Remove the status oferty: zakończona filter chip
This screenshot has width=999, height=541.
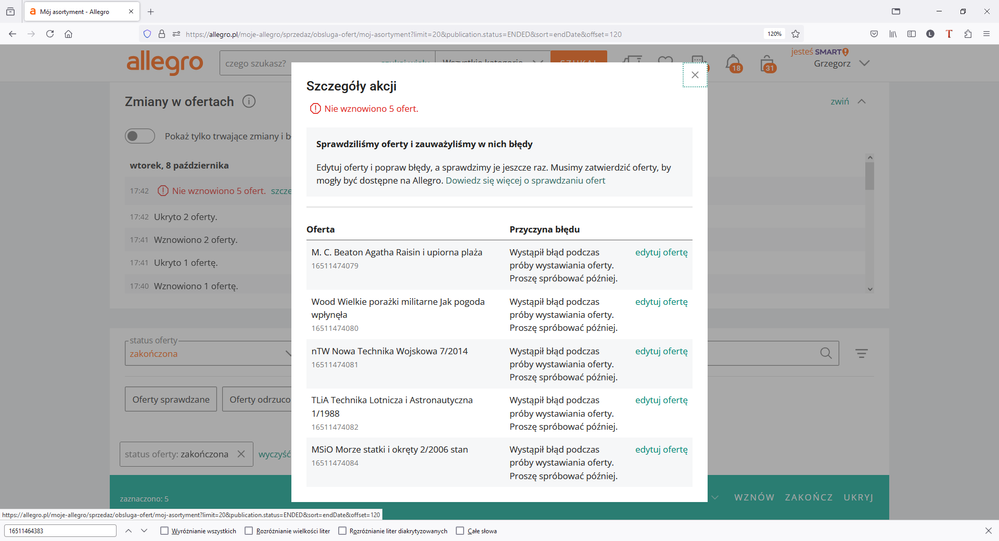[241, 454]
